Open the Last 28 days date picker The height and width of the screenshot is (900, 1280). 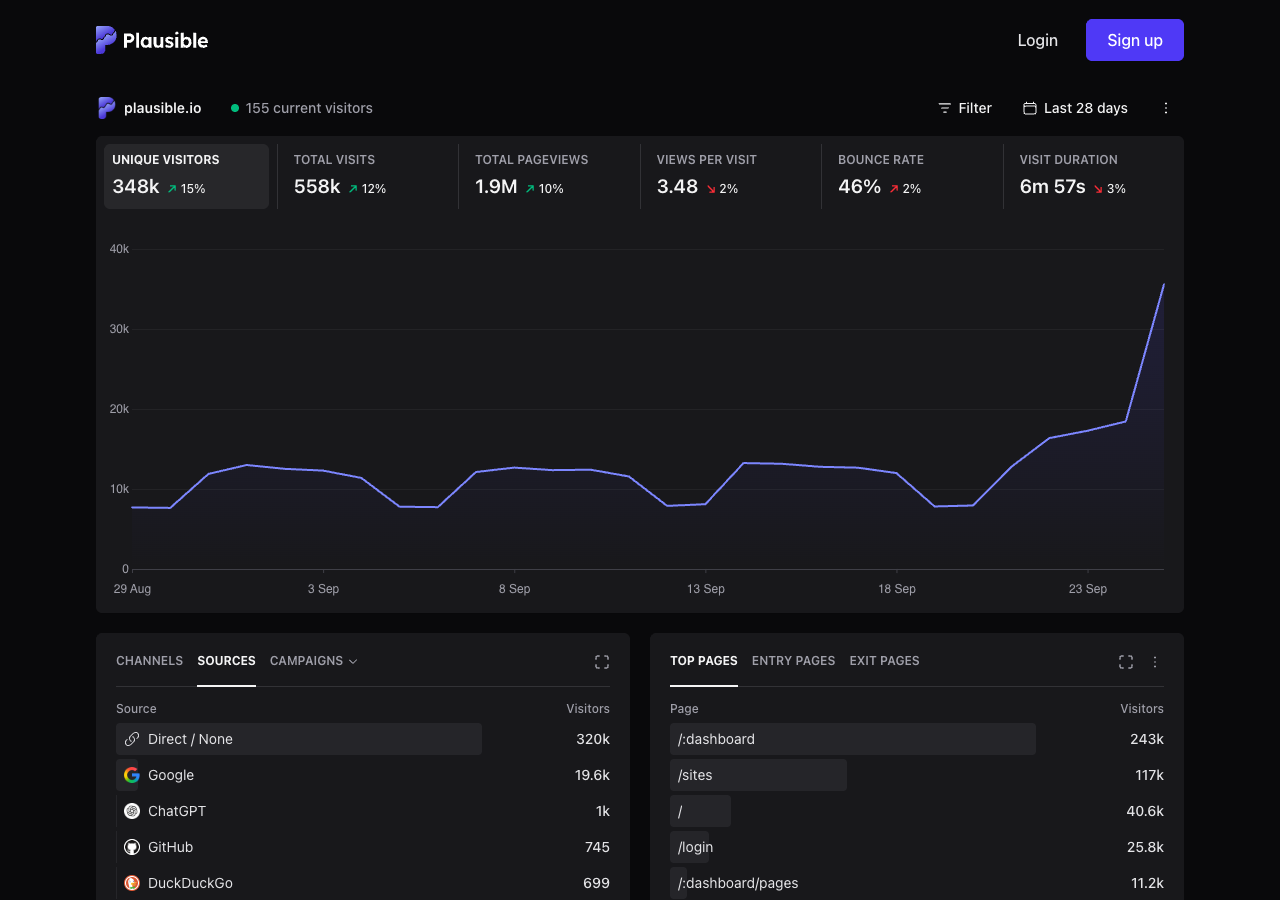pyautogui.click(x=1075, y=108)
